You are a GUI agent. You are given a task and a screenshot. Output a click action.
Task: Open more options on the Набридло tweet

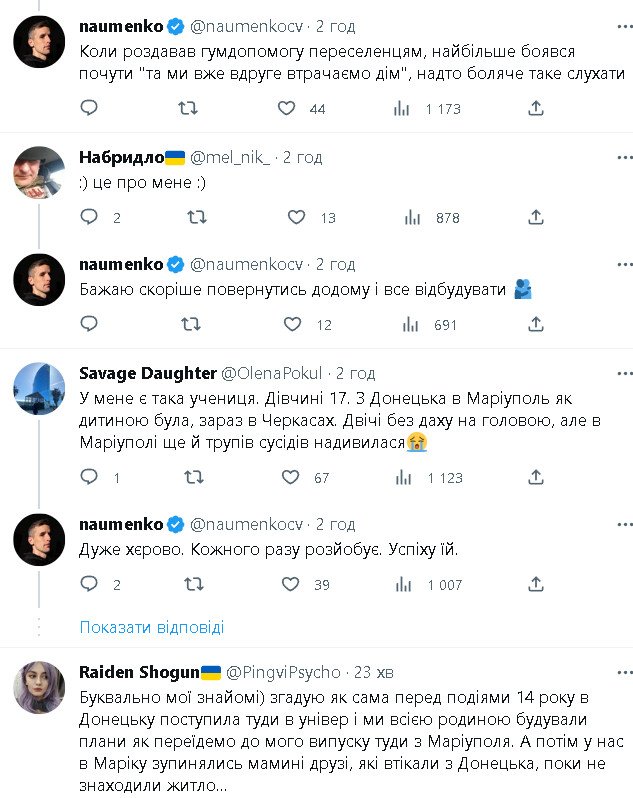pos(624,157)
